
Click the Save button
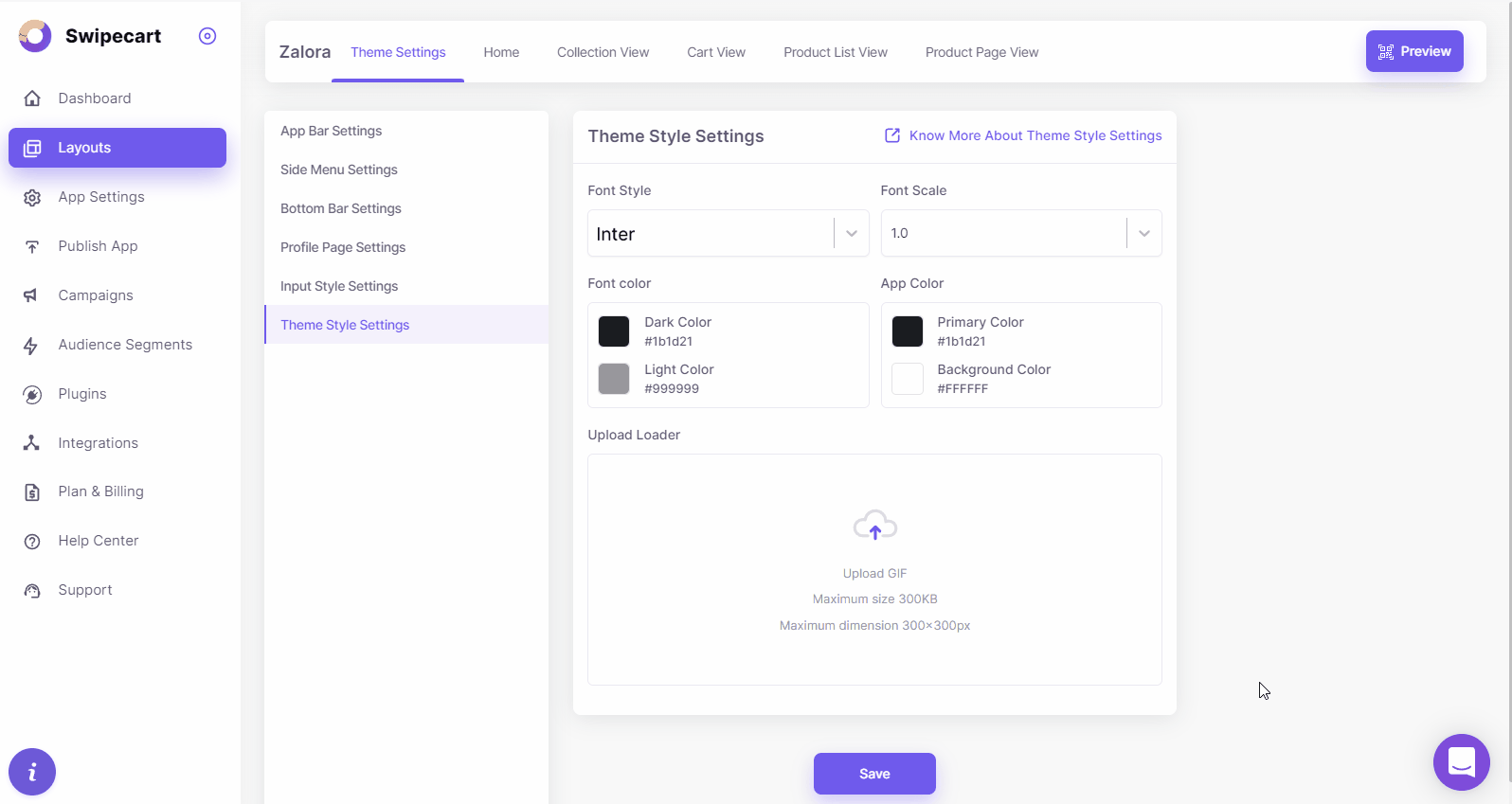coord(874,774)
